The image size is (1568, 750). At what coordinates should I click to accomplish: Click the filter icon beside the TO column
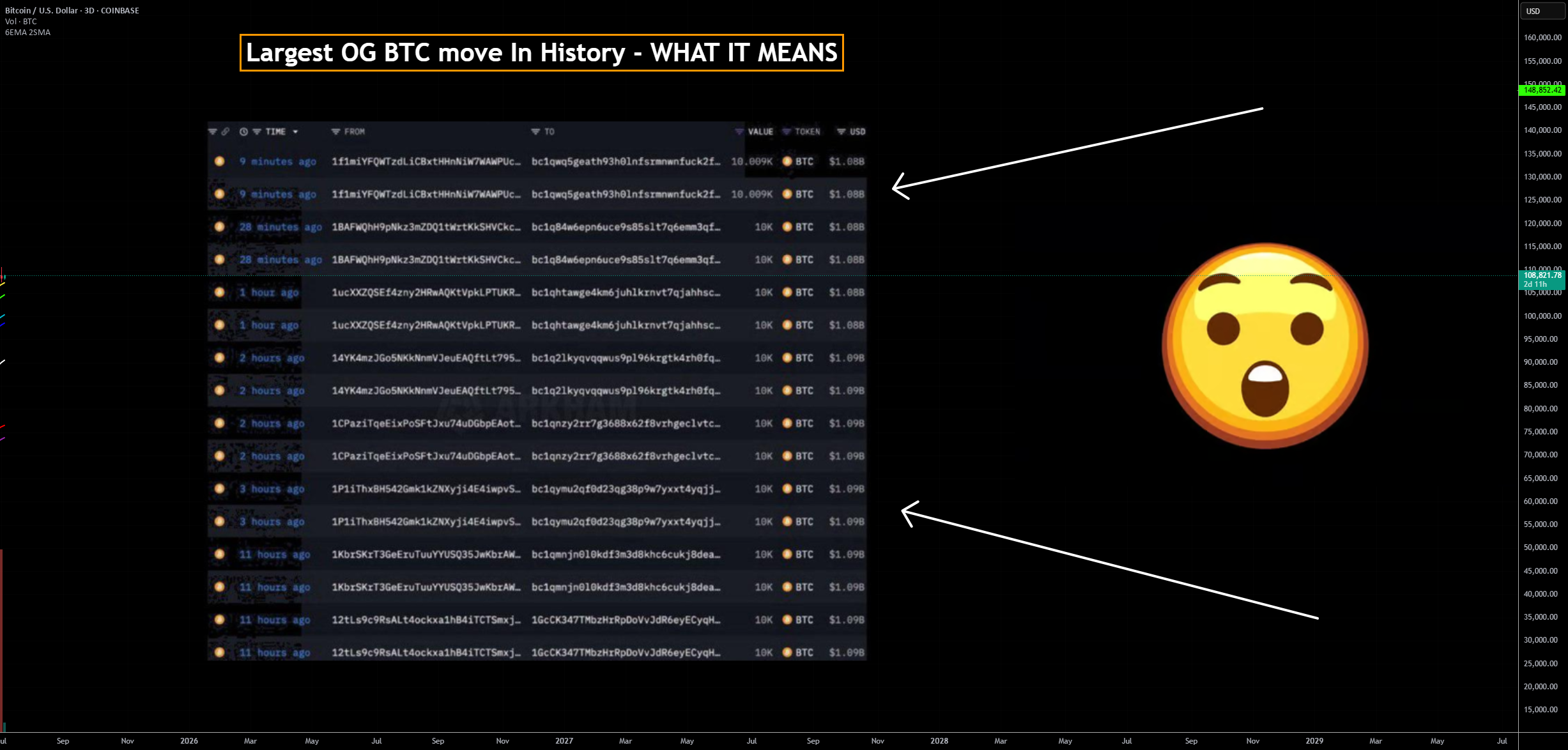tap(535, 132)
